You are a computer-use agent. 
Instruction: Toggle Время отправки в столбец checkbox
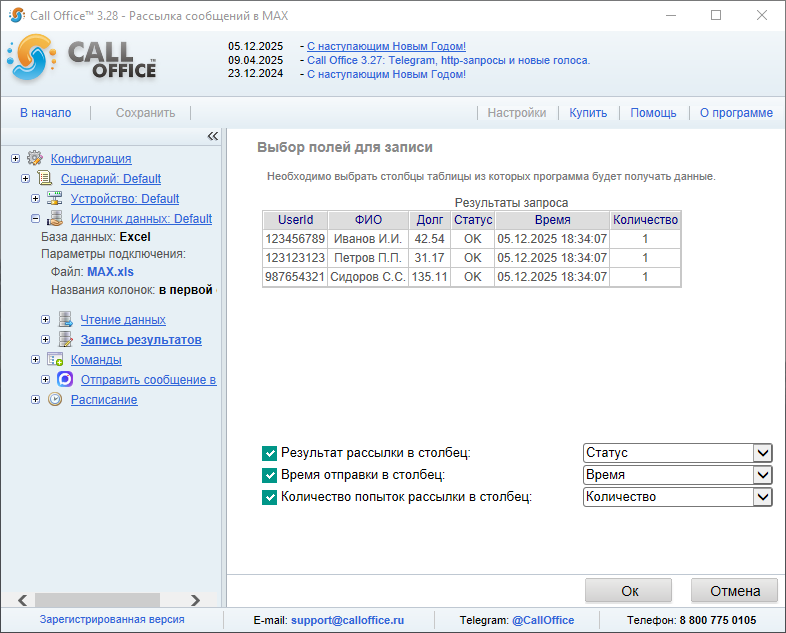[x=269, y=475]
